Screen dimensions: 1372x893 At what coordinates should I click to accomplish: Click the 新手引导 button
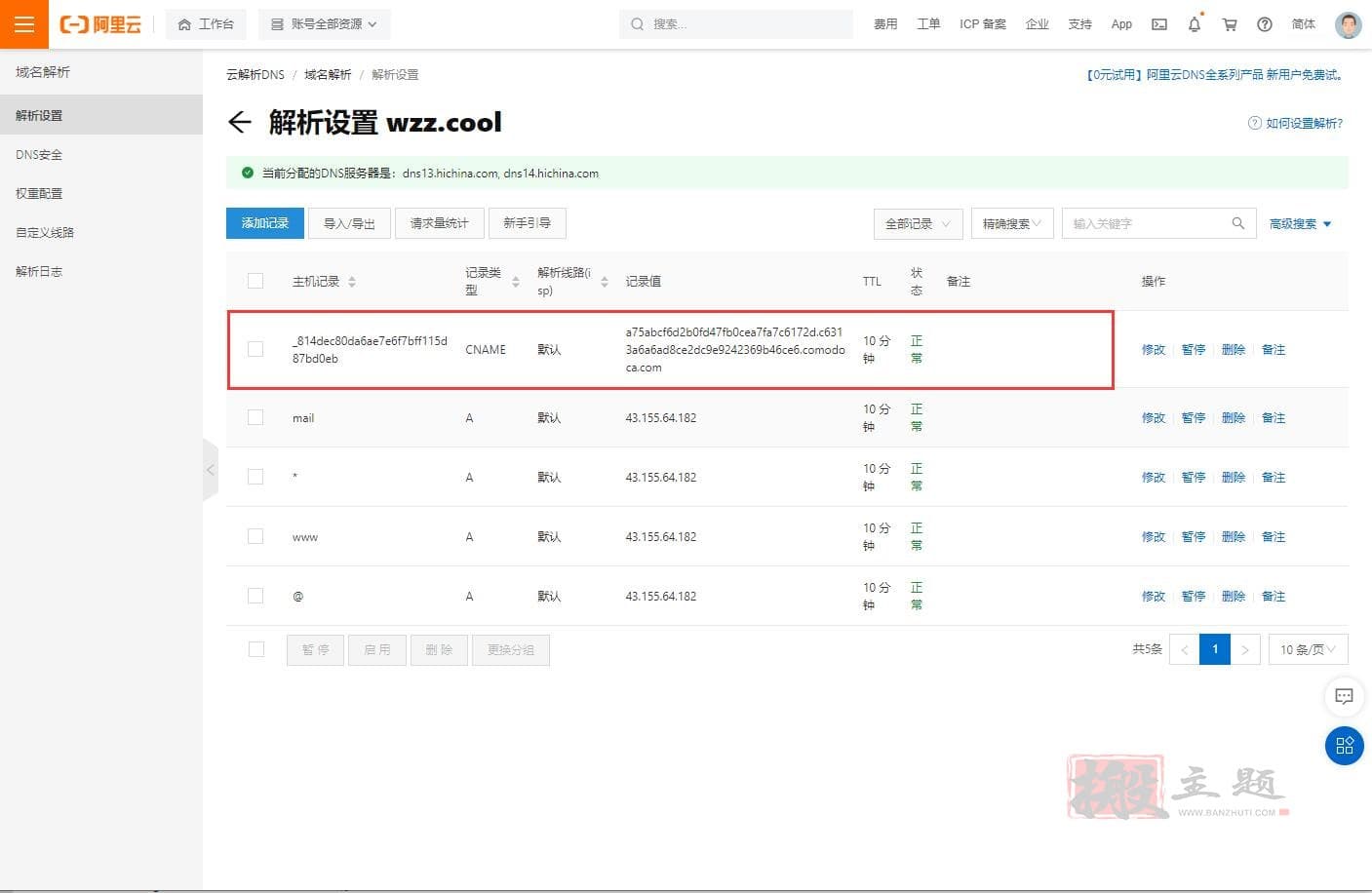[527, 223]
